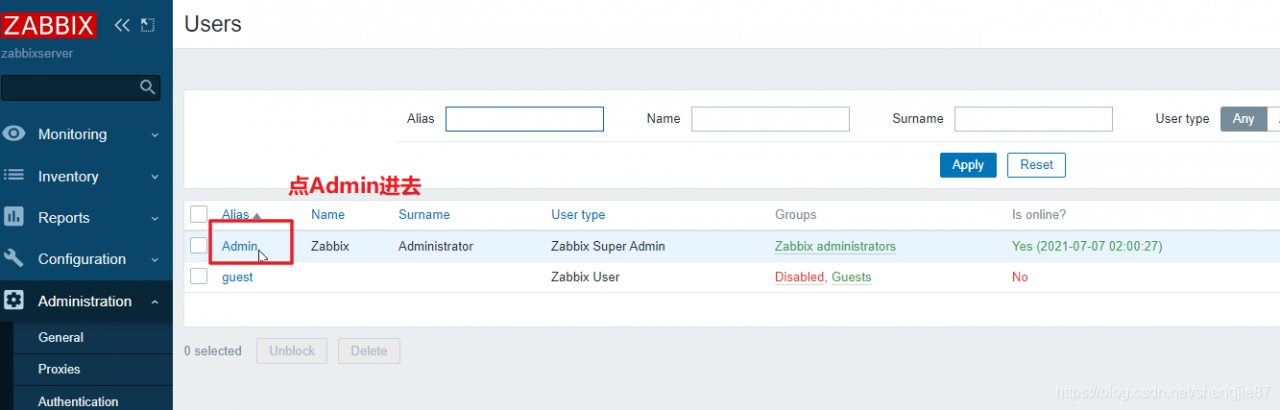The width and height of the screenshot is (1280, 410).
Task: Sort by the Name column header
Action: pos(328,214)
